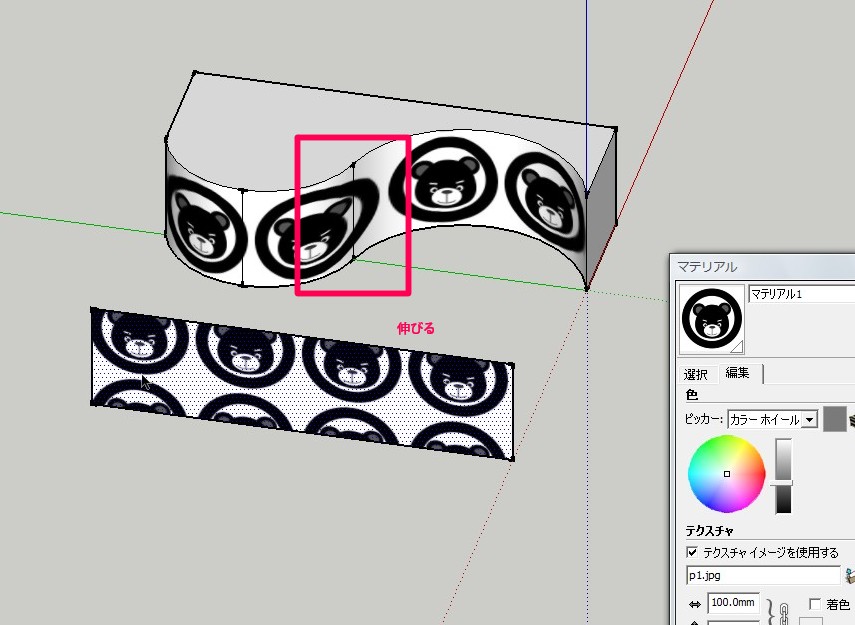Image resolution: width=855 pixels, height=625 pixels.
Task: Select the flat bear-textured rectangle face
Action: click(x=303, y=382)
